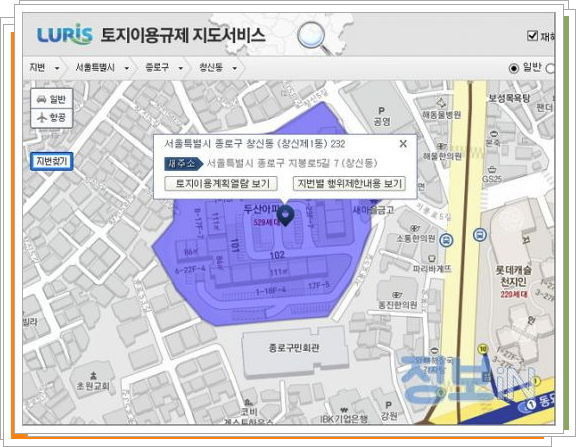Screen dimensions: 576x447
Task: Click the IBK기업은행 label
Action: (x=344, y=419)
